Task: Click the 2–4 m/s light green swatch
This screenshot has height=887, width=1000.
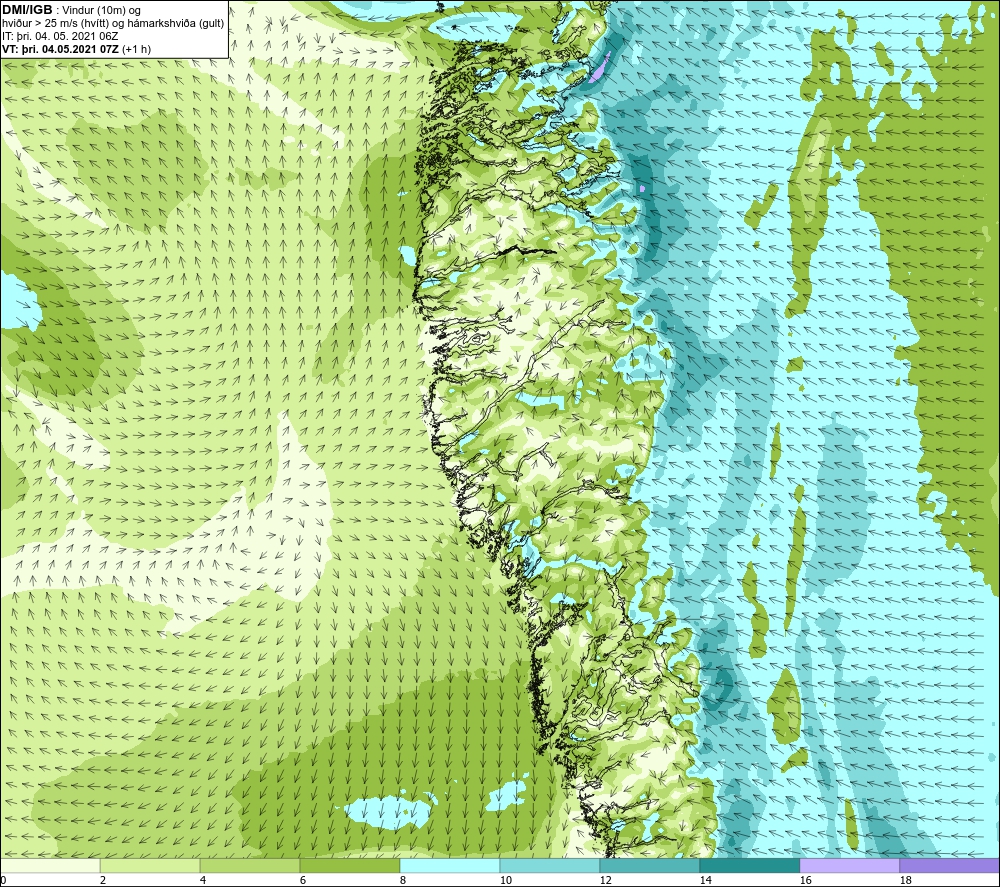Action: click(x=150, y=866)
